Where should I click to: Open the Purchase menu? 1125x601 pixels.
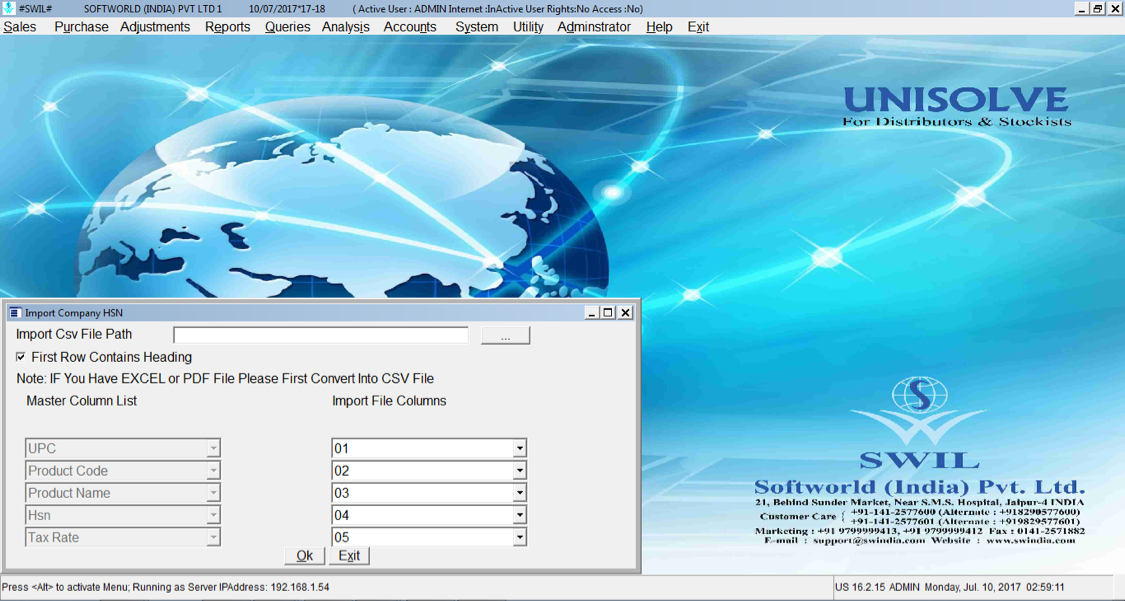(x=81, y=27)
